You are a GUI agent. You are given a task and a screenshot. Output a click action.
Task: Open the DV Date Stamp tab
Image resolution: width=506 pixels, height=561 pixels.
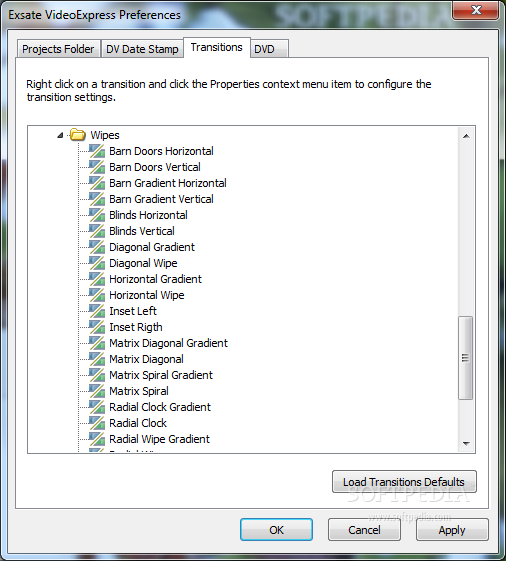(x=142, y=49)
